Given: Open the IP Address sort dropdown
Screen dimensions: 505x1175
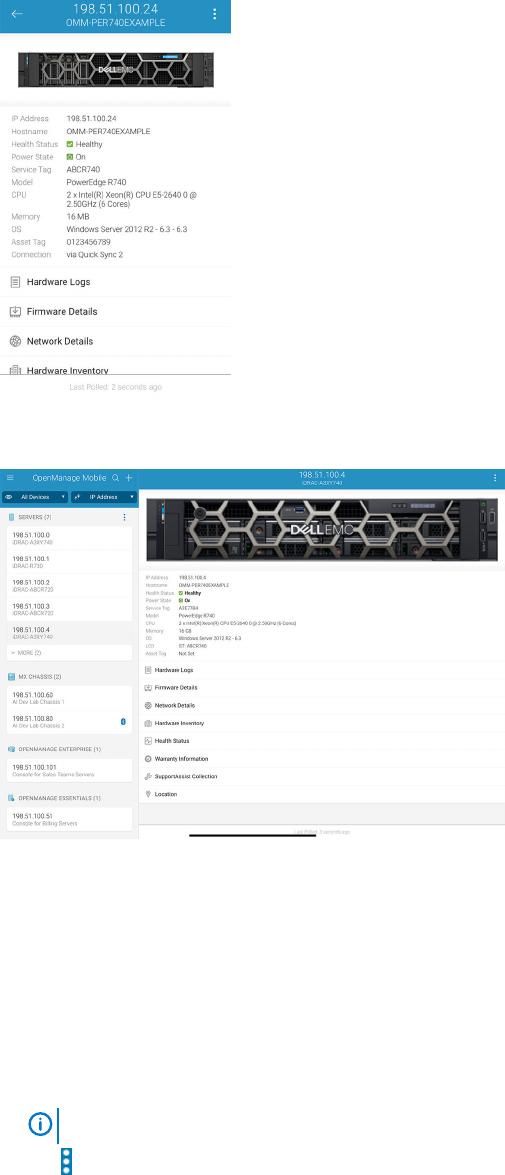Looking at the screenshot, I should pos(104,497).
